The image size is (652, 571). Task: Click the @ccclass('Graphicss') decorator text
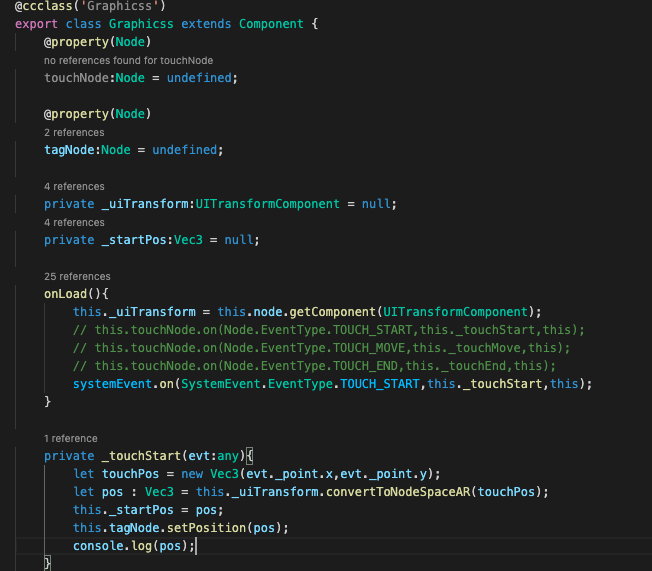pyautogui.click(x=90, y=6)
